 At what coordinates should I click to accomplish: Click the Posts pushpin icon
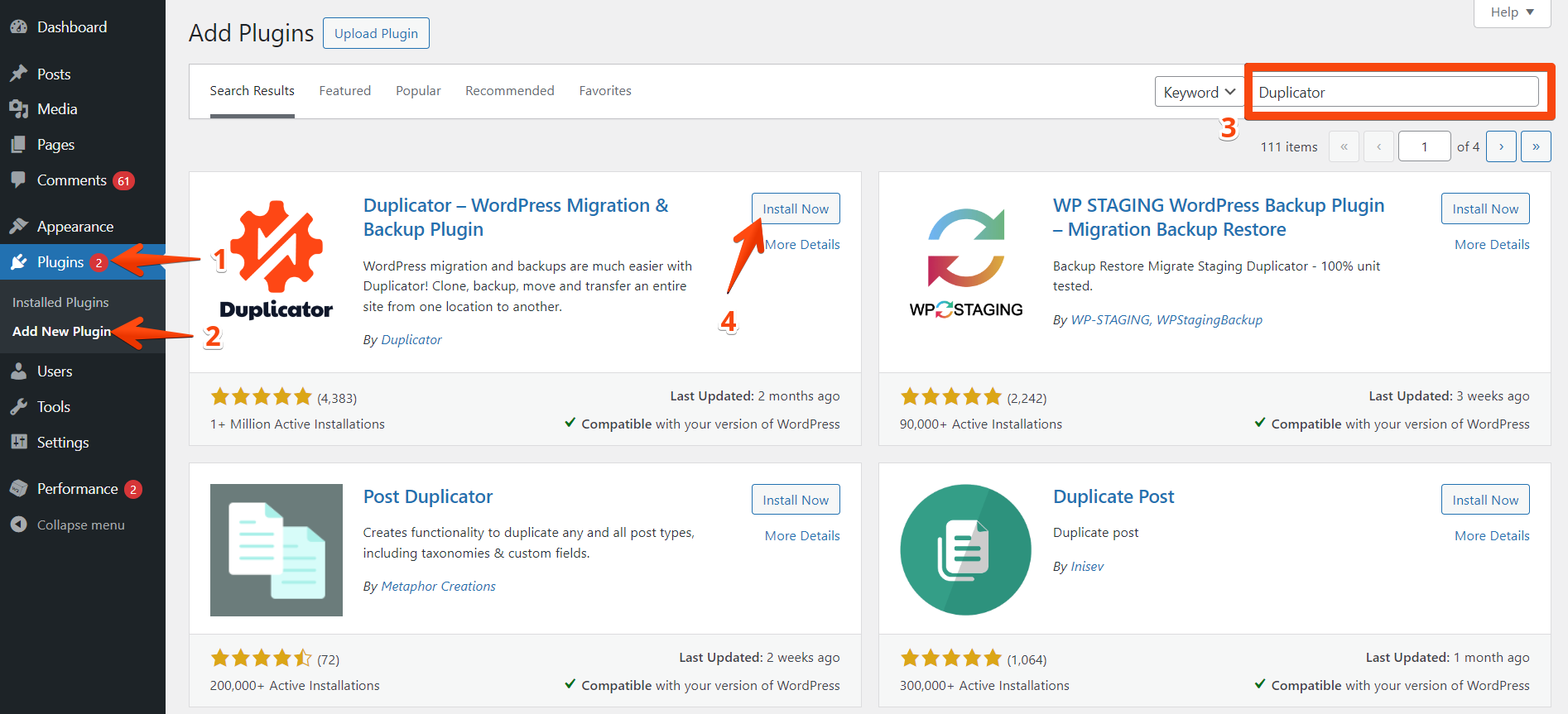[19, 74]
